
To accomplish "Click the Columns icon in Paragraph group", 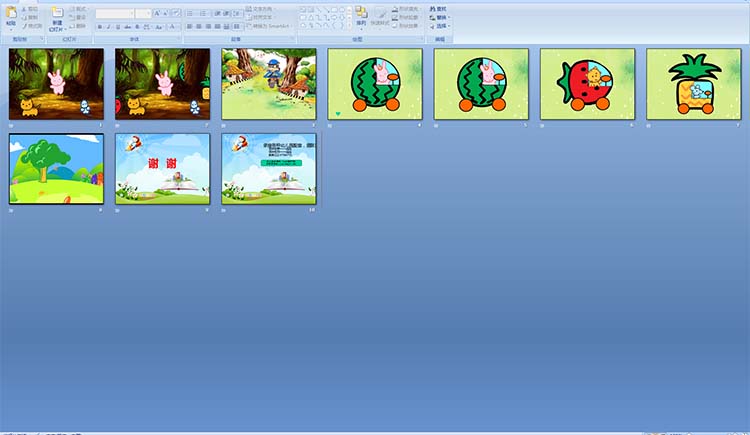I will [237, 27].
